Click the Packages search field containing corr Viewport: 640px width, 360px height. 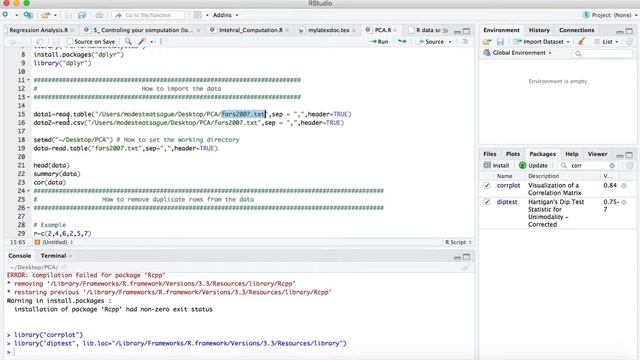[x=588, y=165]
